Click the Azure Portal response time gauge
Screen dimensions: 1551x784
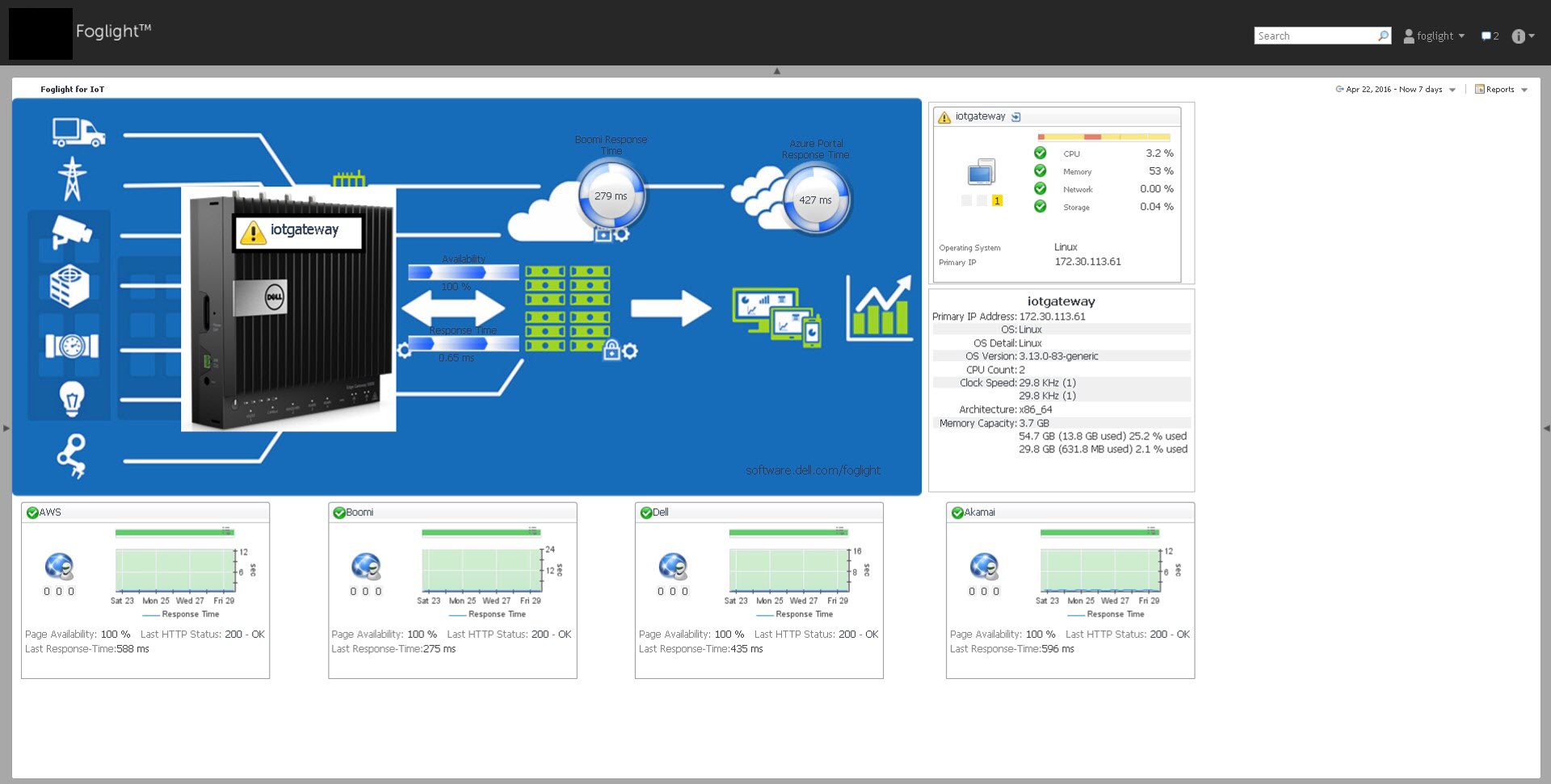(815, 199)
